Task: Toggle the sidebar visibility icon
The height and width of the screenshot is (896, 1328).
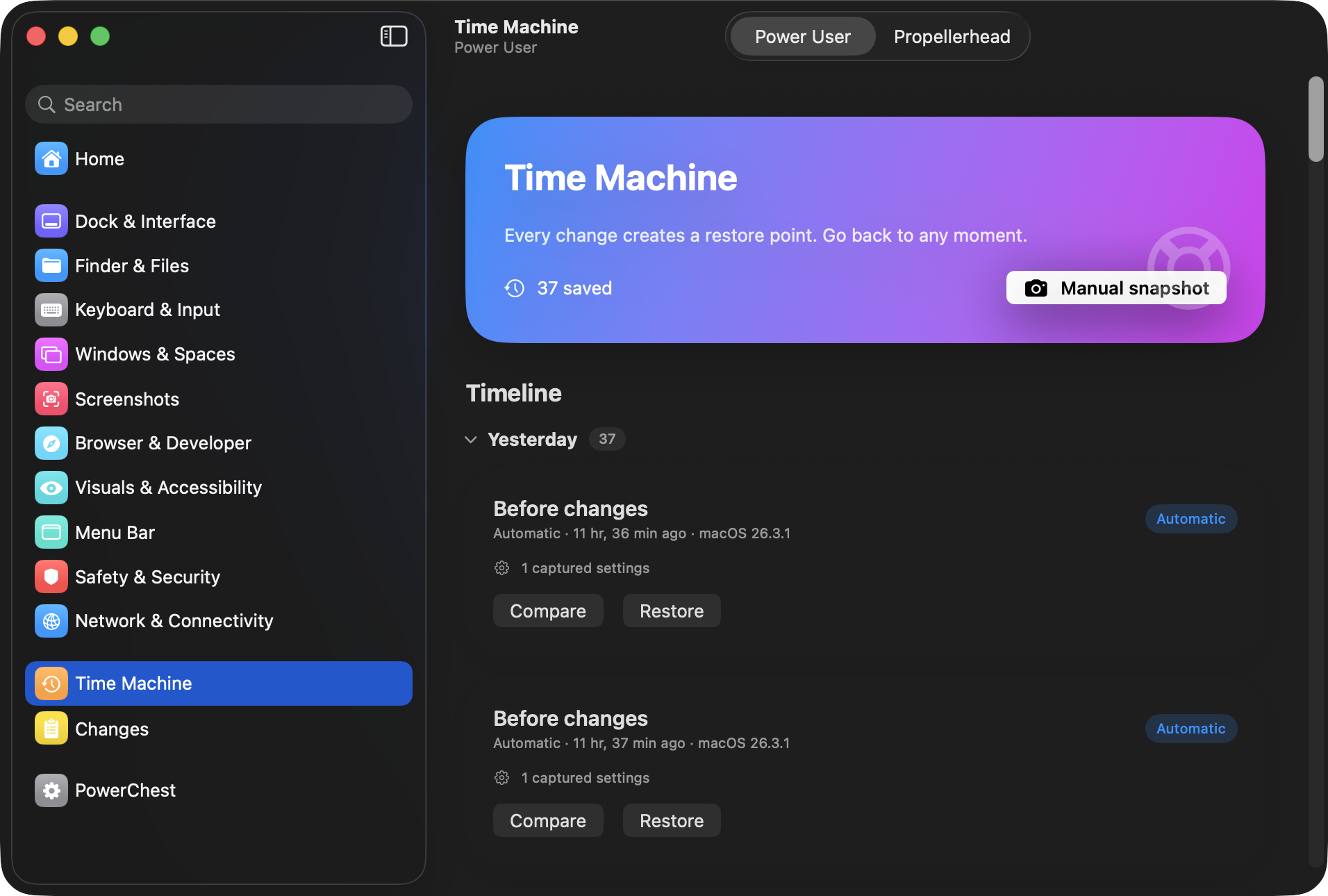Action: coord(394,36)
